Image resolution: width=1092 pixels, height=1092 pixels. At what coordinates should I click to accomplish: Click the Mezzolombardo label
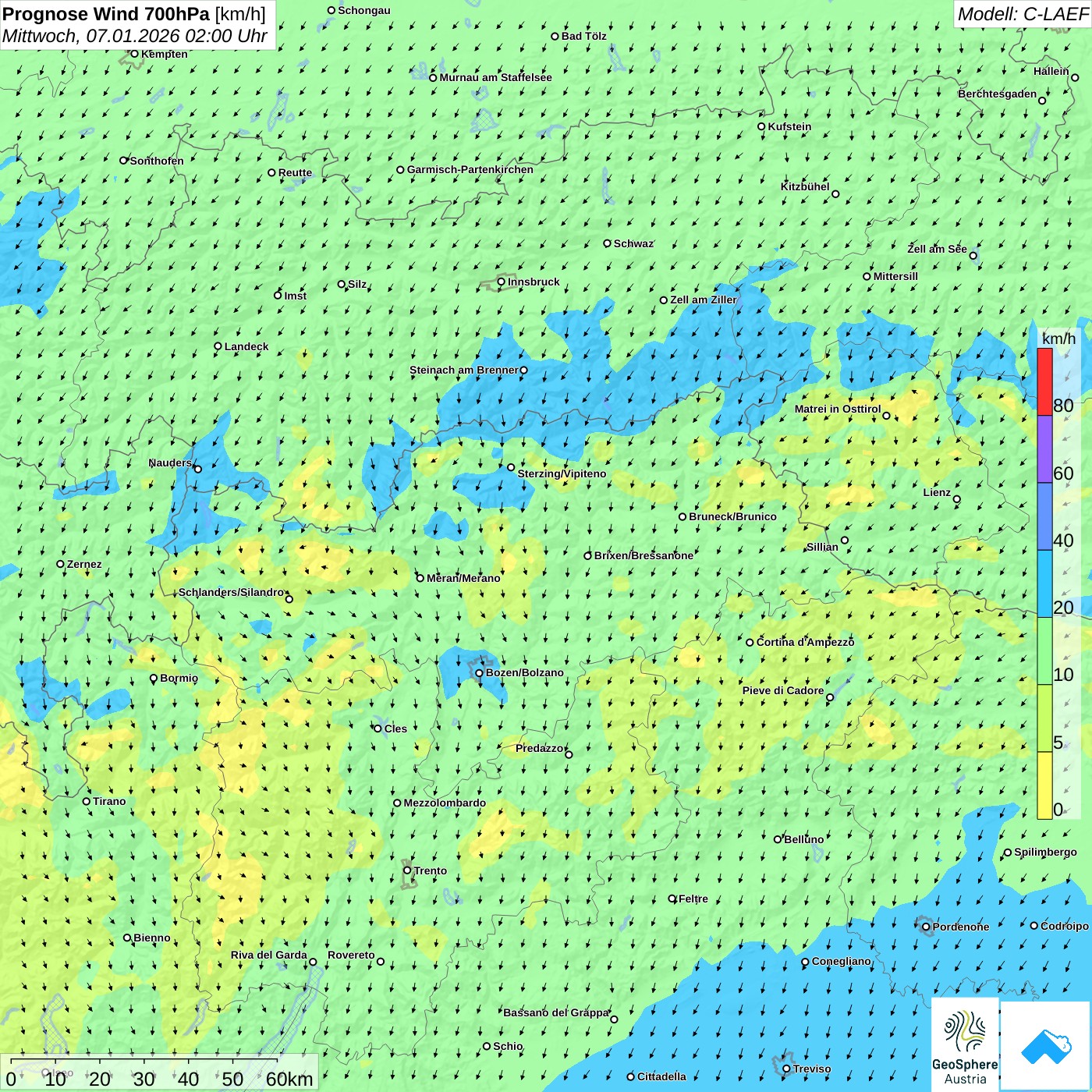pyautogui.click(x=445, y=803)
